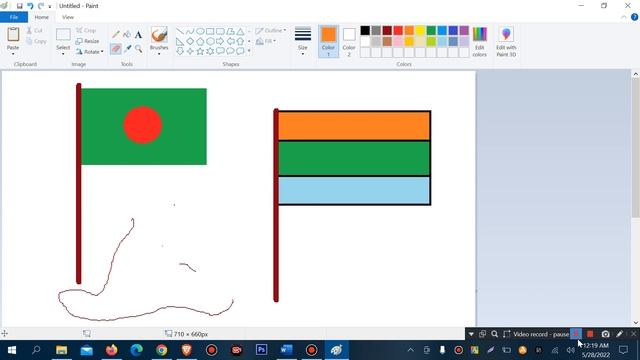Click the Brushes tool icon
This screenshot has width=640, height=360.
point(159,35)
